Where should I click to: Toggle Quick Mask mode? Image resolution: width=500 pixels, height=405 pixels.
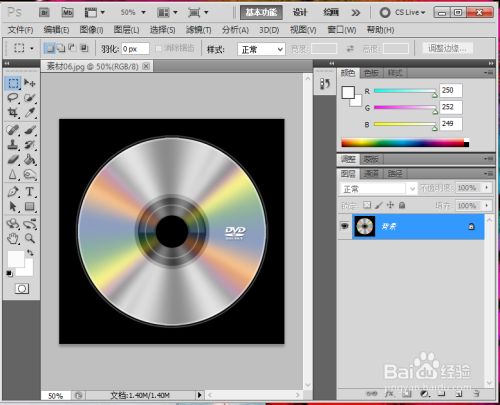(22, 289)
